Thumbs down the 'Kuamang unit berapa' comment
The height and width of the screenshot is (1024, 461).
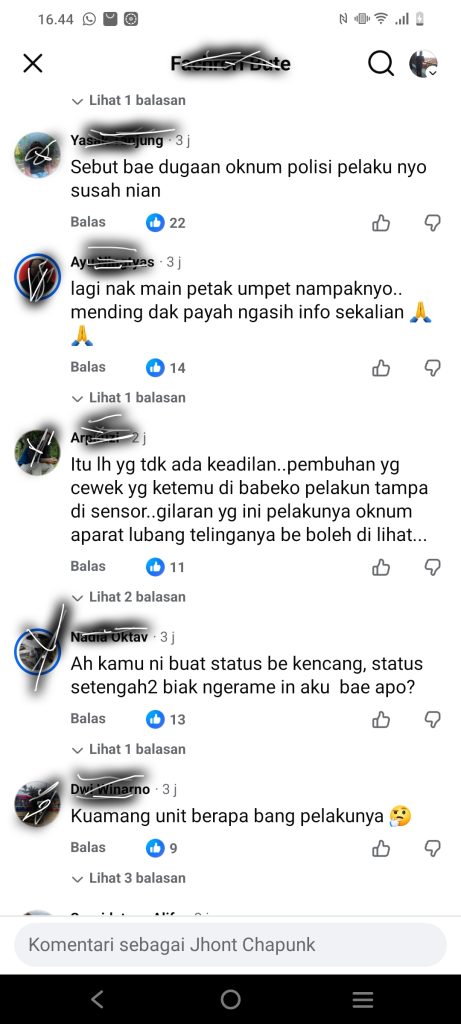click(x=433, y=848)
